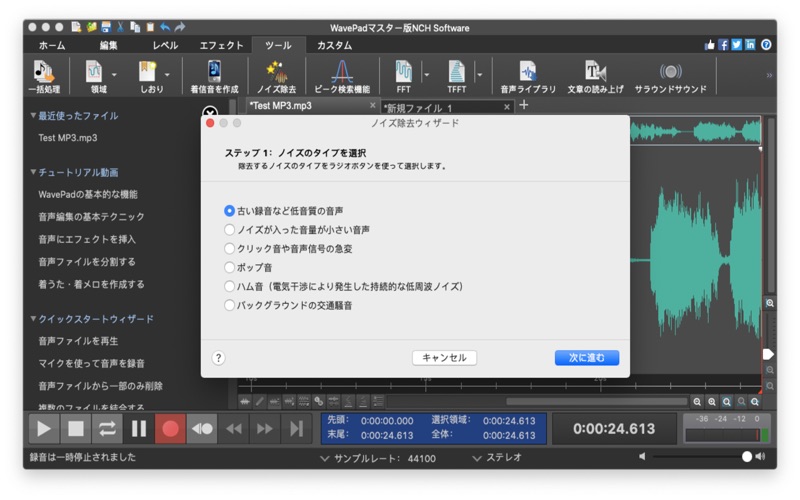Stop playback with the stop button
Viewport: 800px width, 500px height.
tap(76, 429)
